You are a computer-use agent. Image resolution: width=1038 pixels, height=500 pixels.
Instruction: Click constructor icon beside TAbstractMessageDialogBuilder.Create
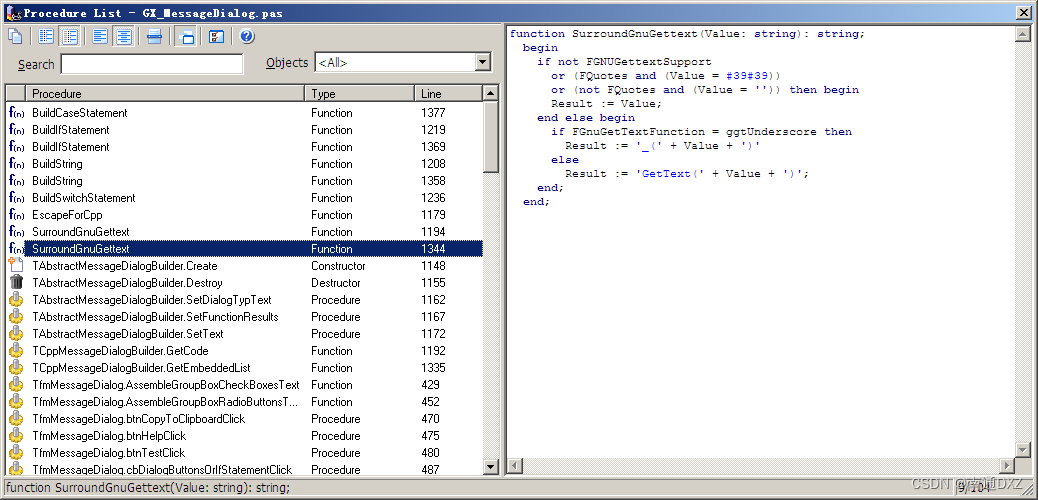click(17, 266)
